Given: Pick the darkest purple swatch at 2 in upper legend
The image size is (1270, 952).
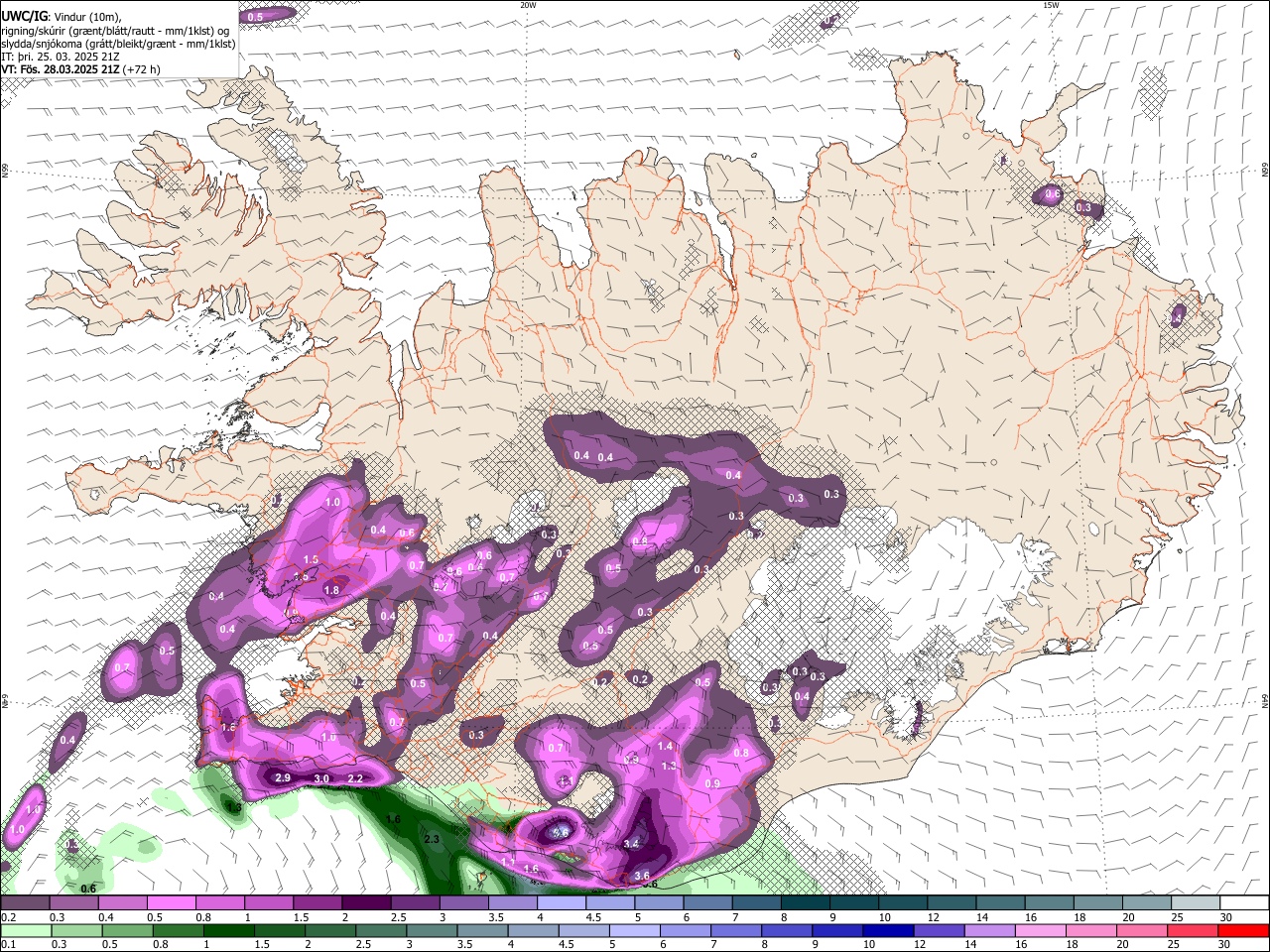Looking at the screenshot, I should pos(366,903).
